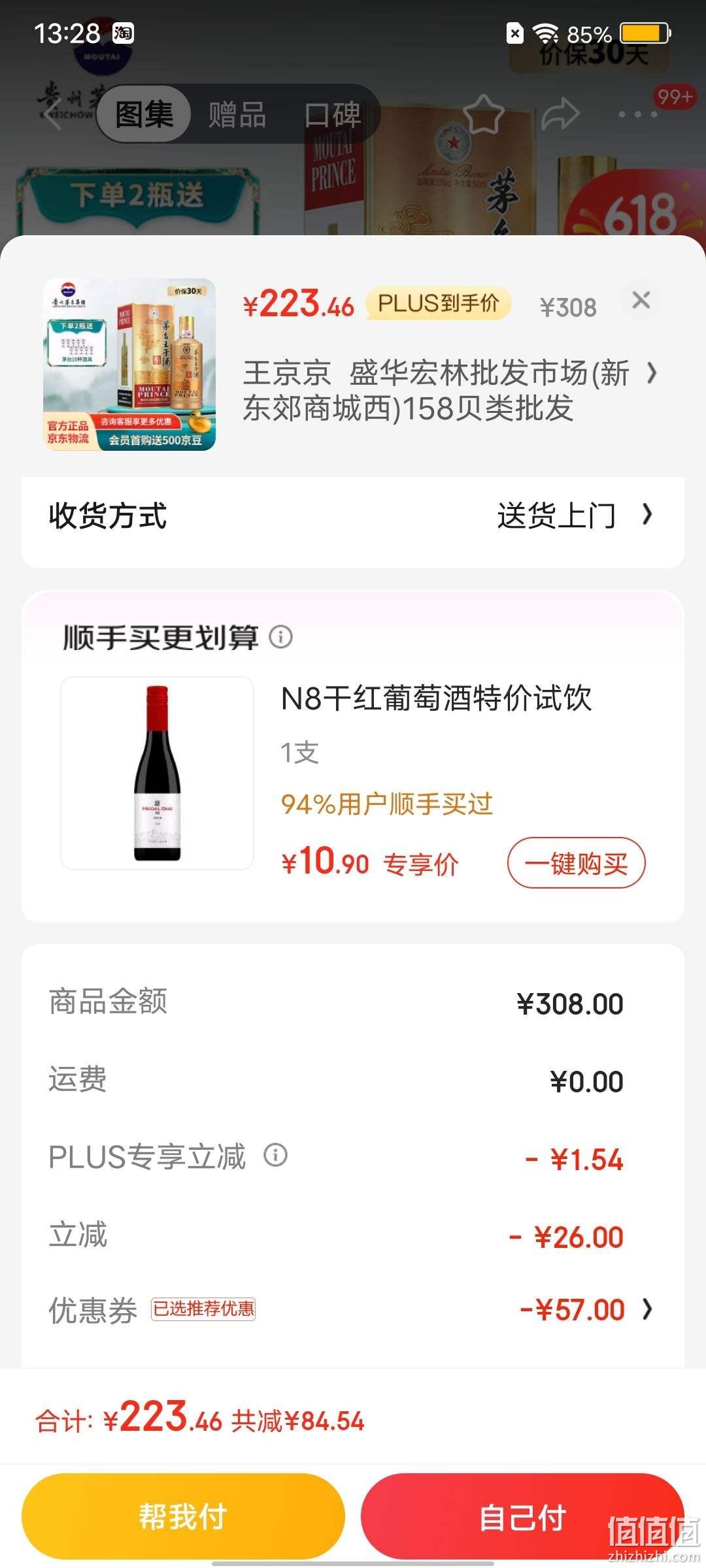
Task: Tap info icon beside 顺手买更划算
Action: coord(280,636)
